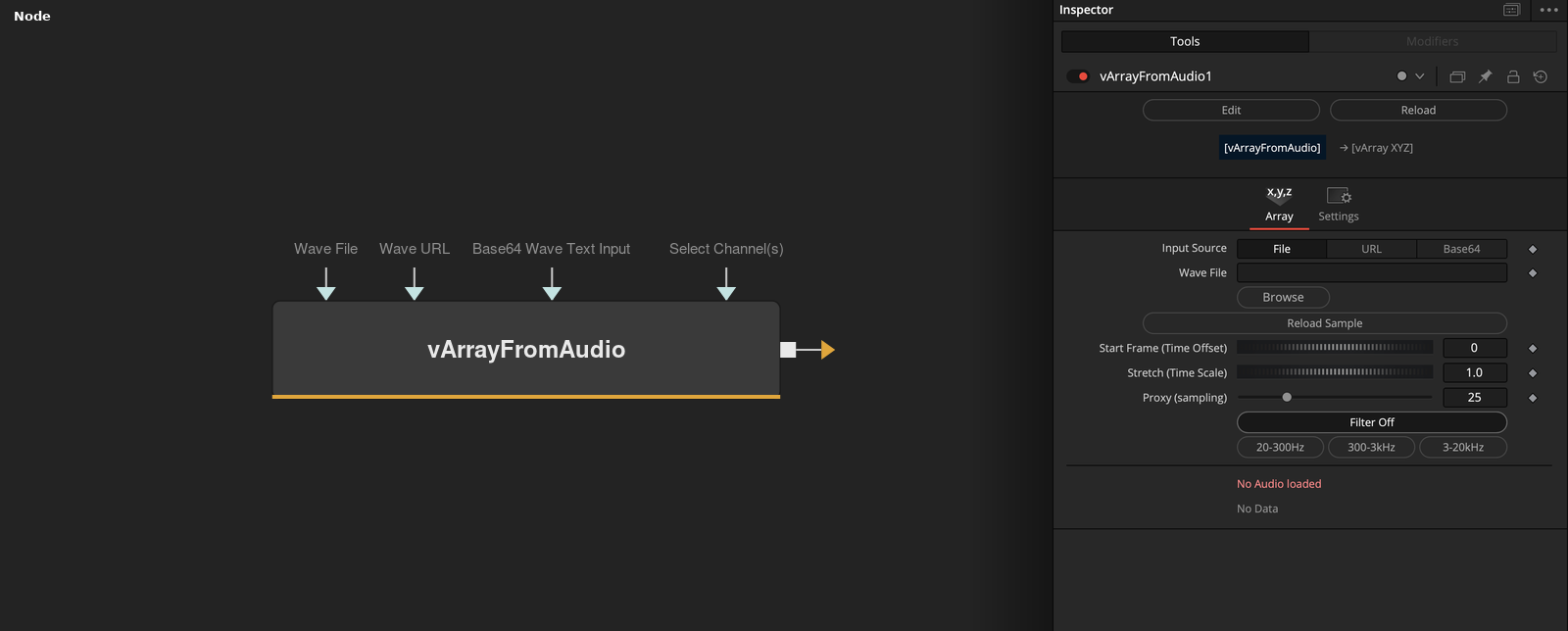Select the Filter Off option
1568x631 pixels.
pos(1372,422)
